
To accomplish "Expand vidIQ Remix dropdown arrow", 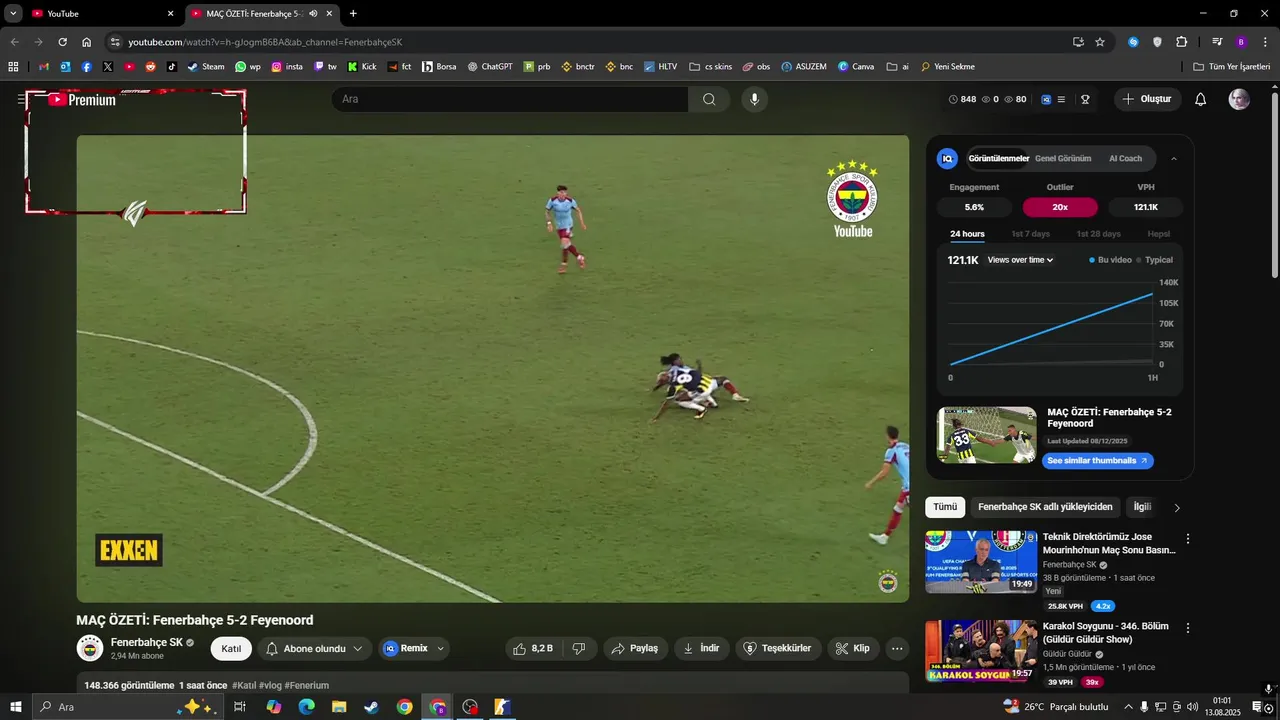I will click(440, 648).
